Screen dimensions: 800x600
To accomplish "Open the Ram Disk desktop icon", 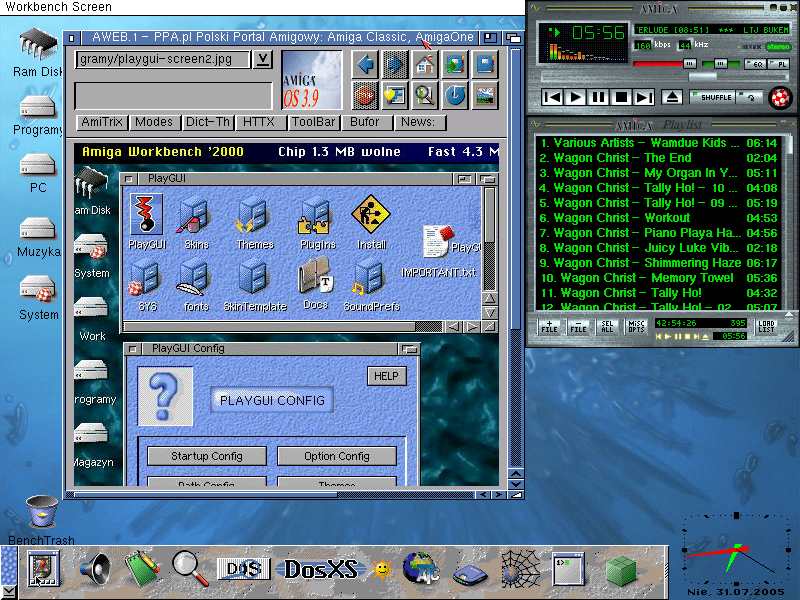I will click(x=38, y=44).
